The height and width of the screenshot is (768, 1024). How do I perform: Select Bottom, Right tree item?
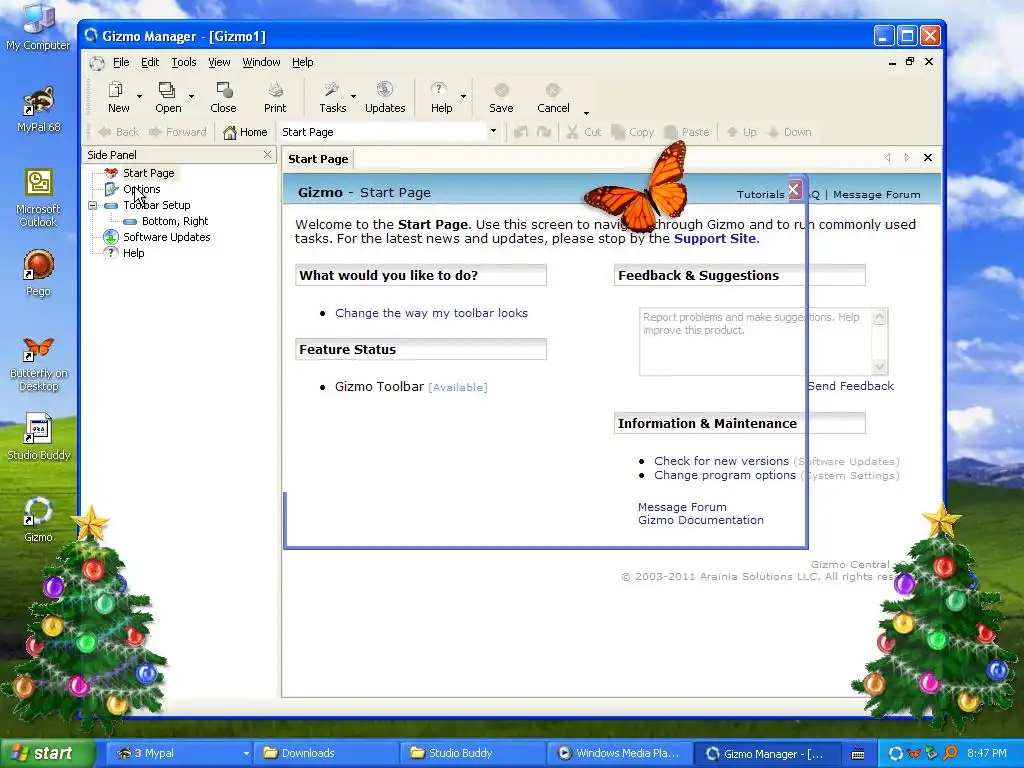tap(174, 221)
